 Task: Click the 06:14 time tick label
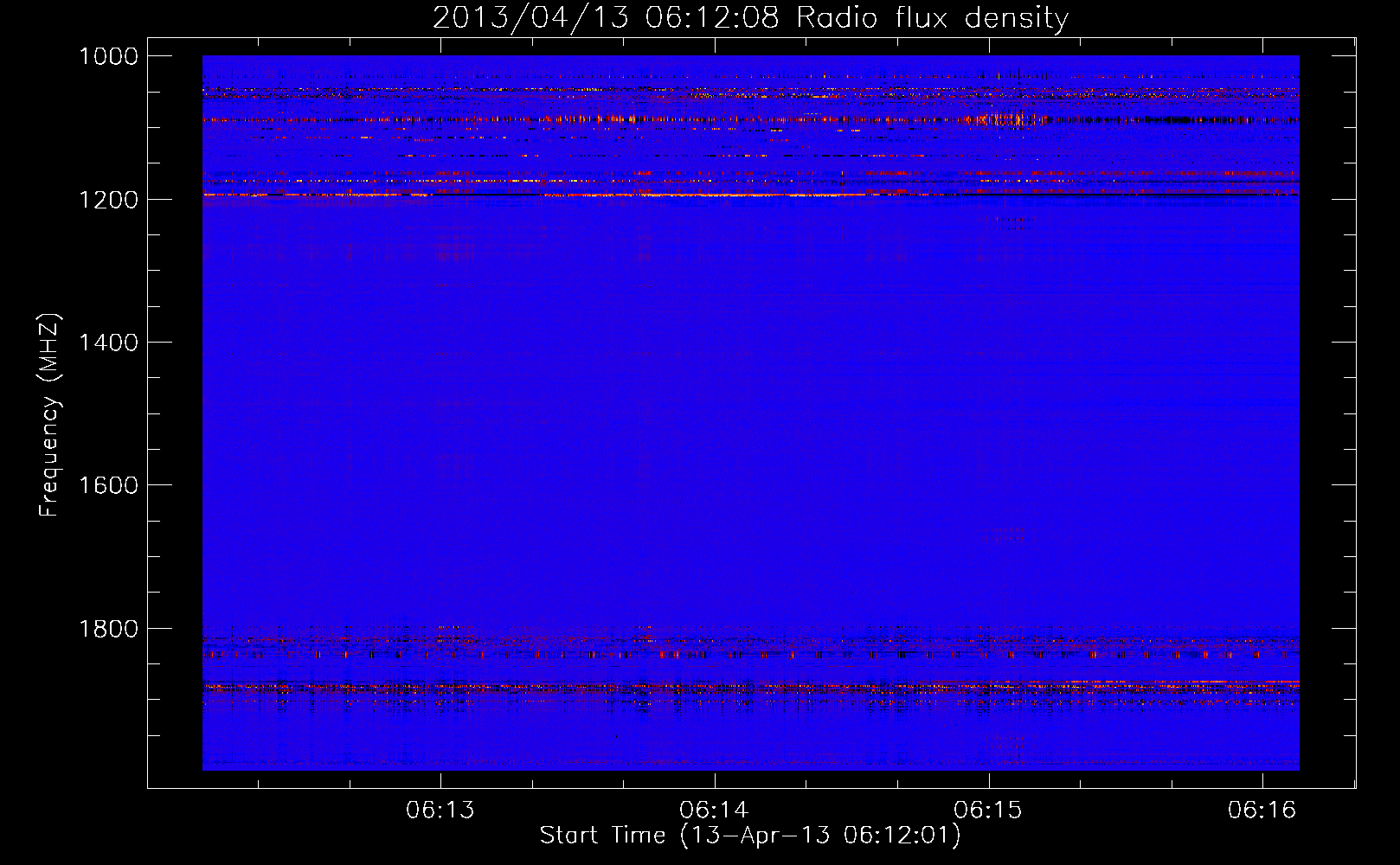point(714,811)
